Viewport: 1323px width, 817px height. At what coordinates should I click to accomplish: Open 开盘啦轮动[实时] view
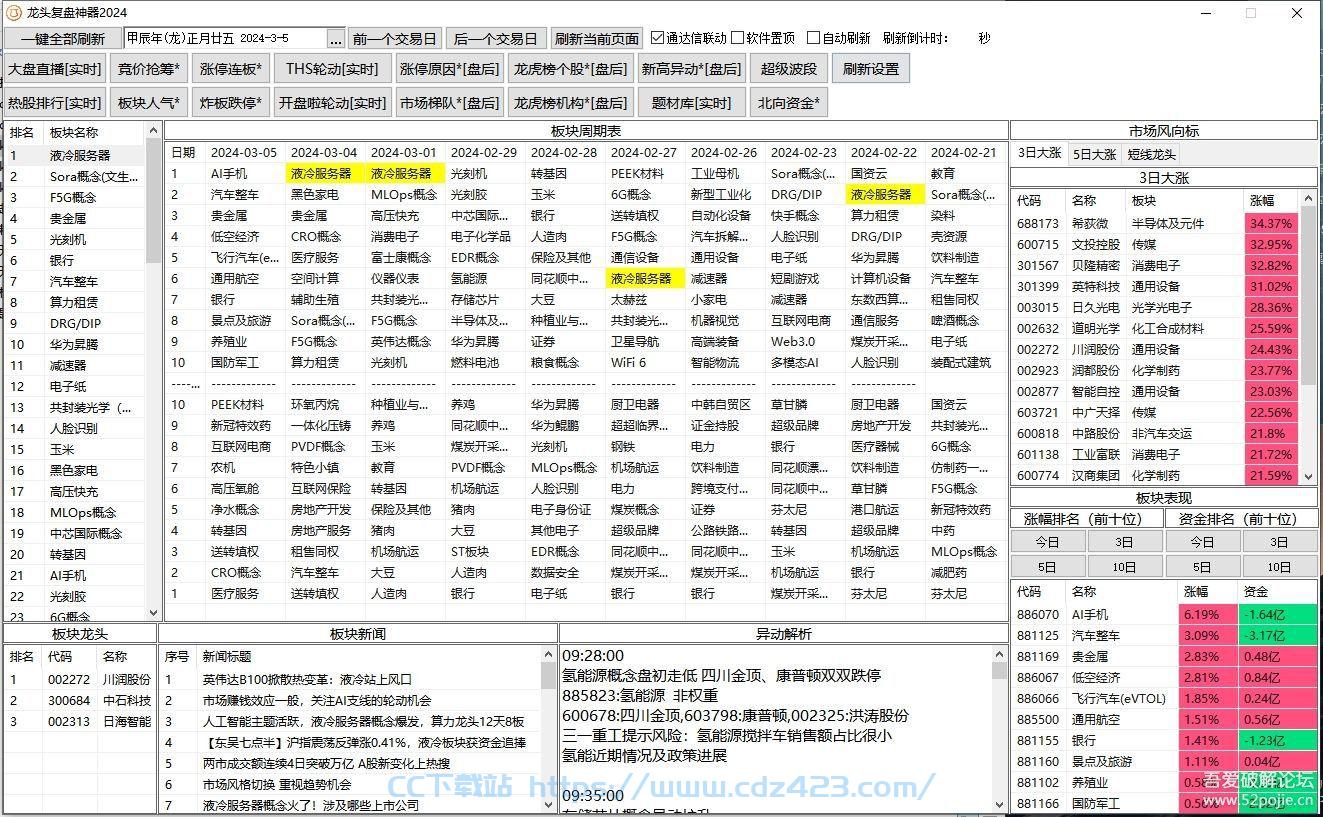click(332, 102)
